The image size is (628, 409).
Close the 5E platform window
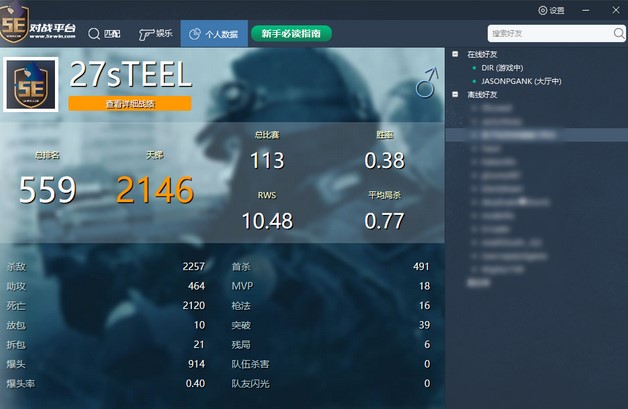(615, 10)
